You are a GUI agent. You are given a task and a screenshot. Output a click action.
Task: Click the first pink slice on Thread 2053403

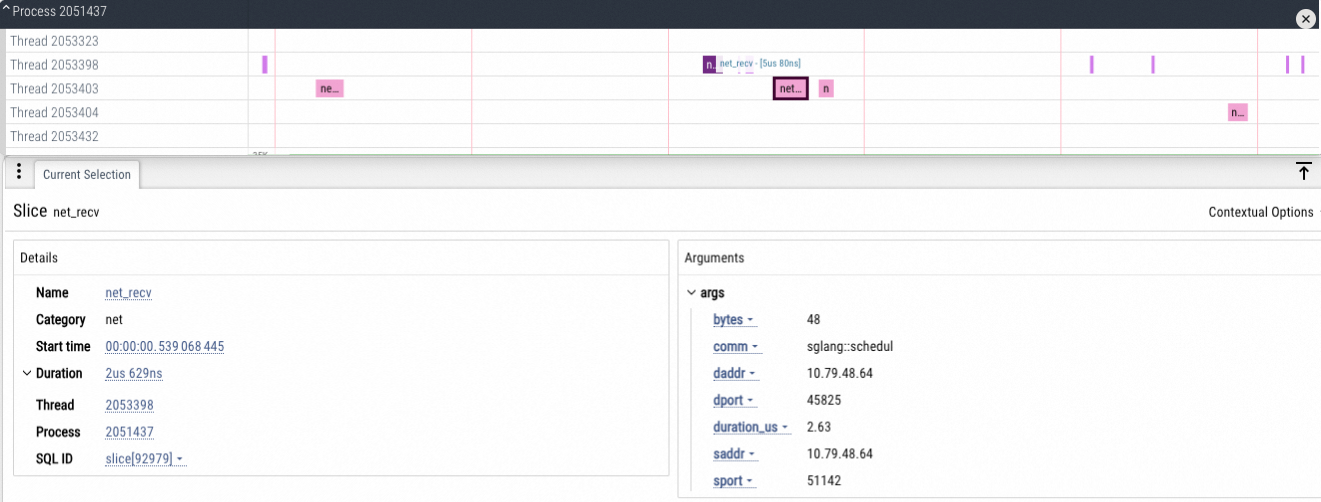(330, 88)
